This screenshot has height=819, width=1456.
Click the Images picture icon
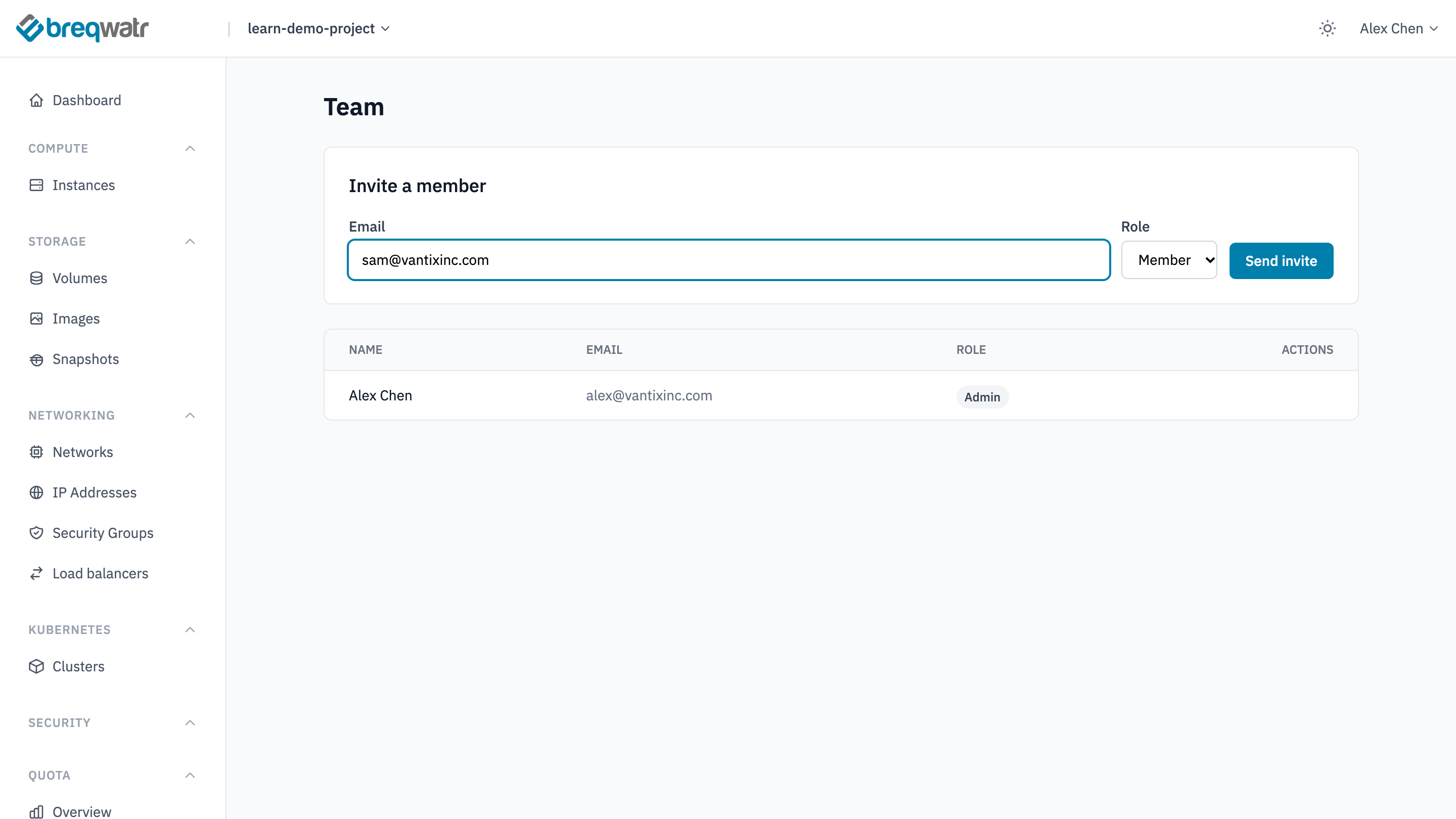click(x=36, y=319)
